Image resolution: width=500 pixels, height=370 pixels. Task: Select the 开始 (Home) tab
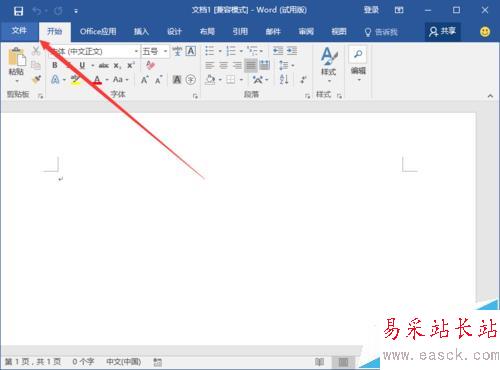(55, 32)
